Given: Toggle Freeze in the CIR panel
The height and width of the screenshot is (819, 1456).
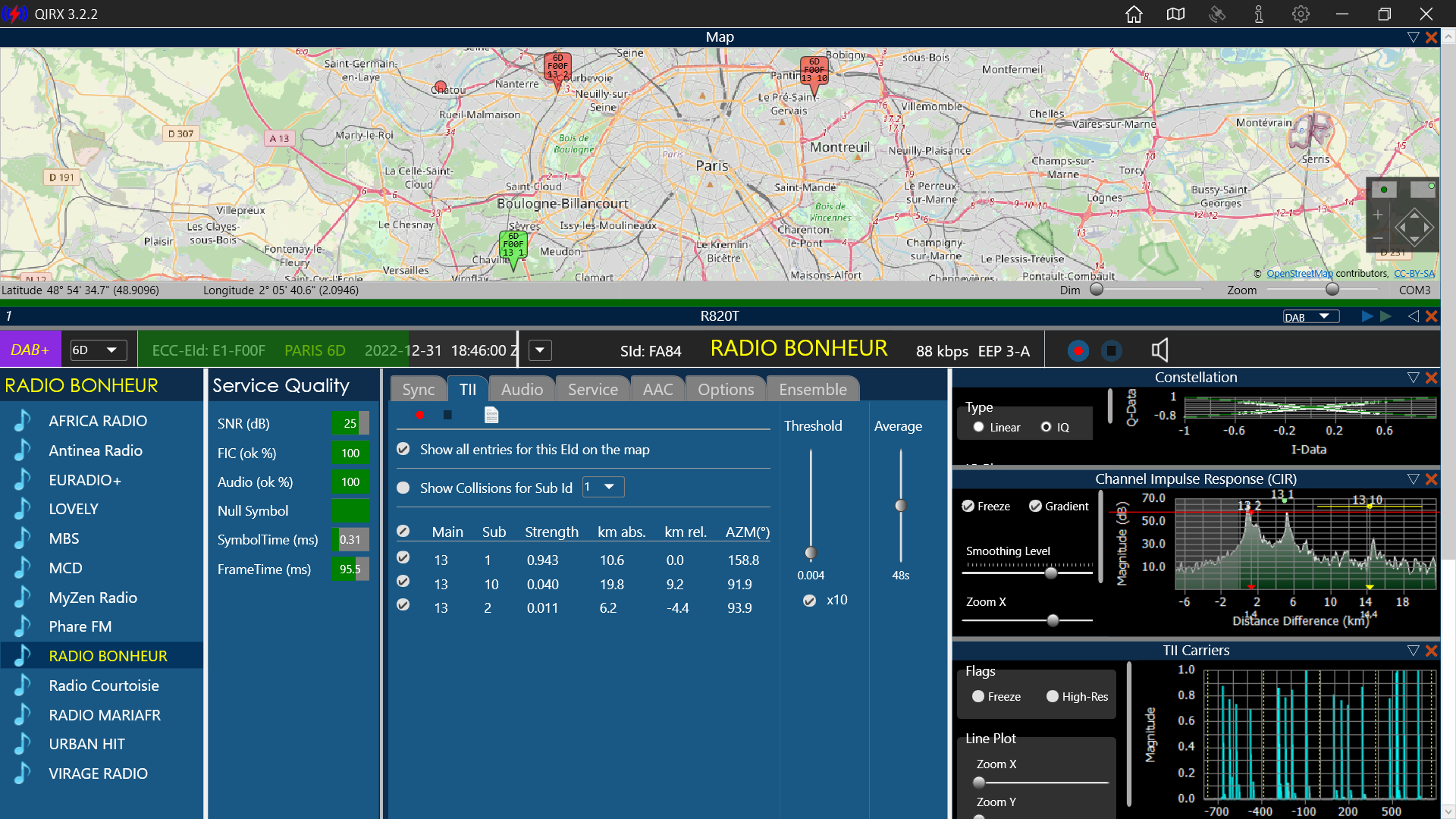Looking at the screenshot, I should pyautogui.click(x=968, y=507).
